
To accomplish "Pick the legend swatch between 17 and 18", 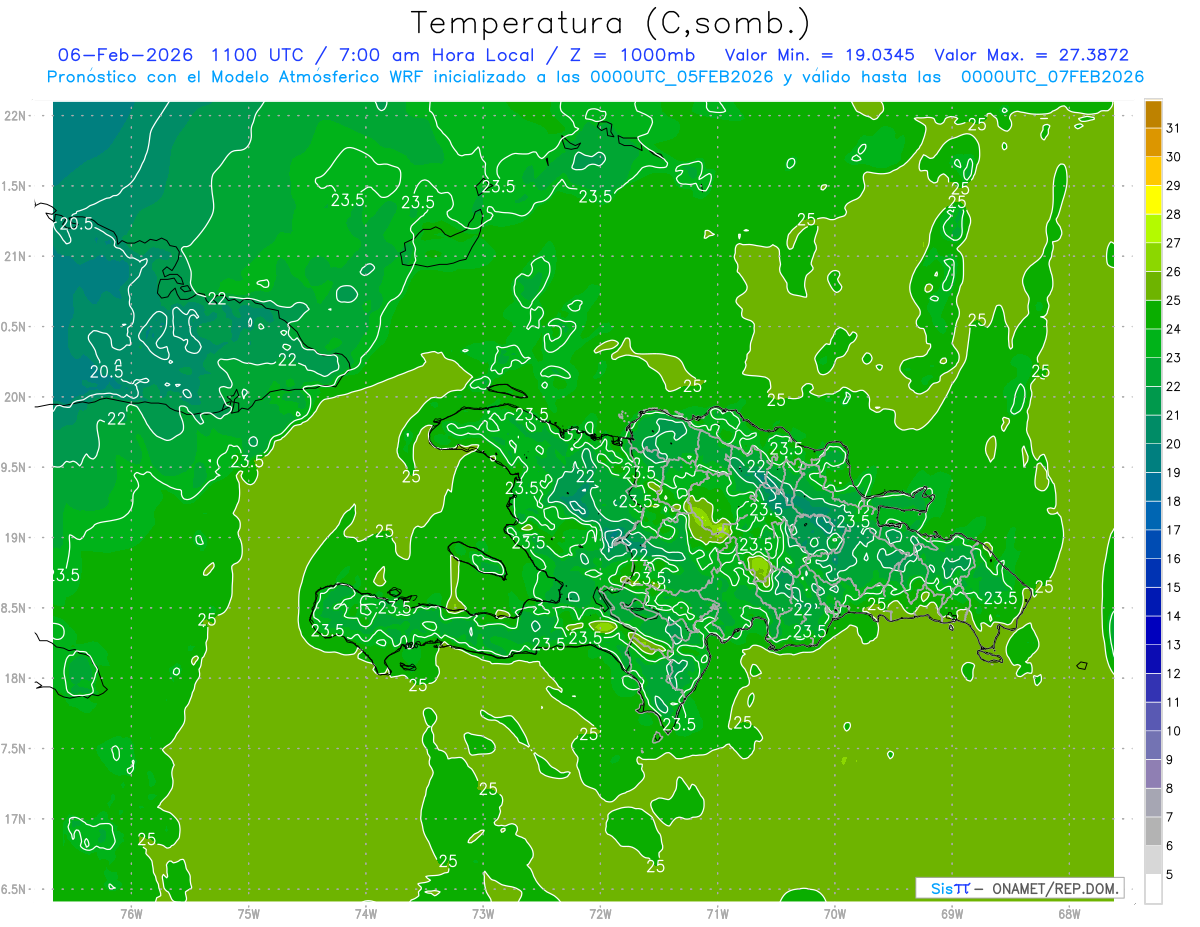I will tap(1153, 516).
